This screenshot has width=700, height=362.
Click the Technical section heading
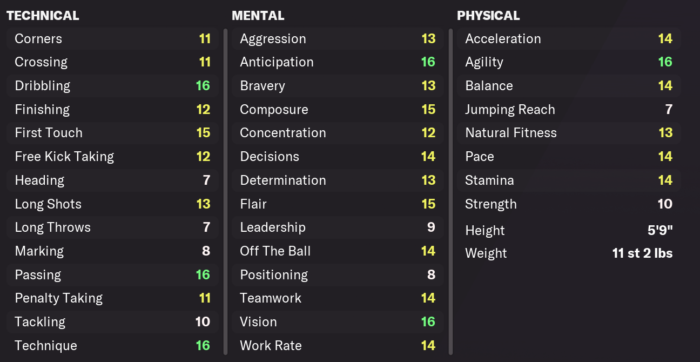(x=43, y=16)
